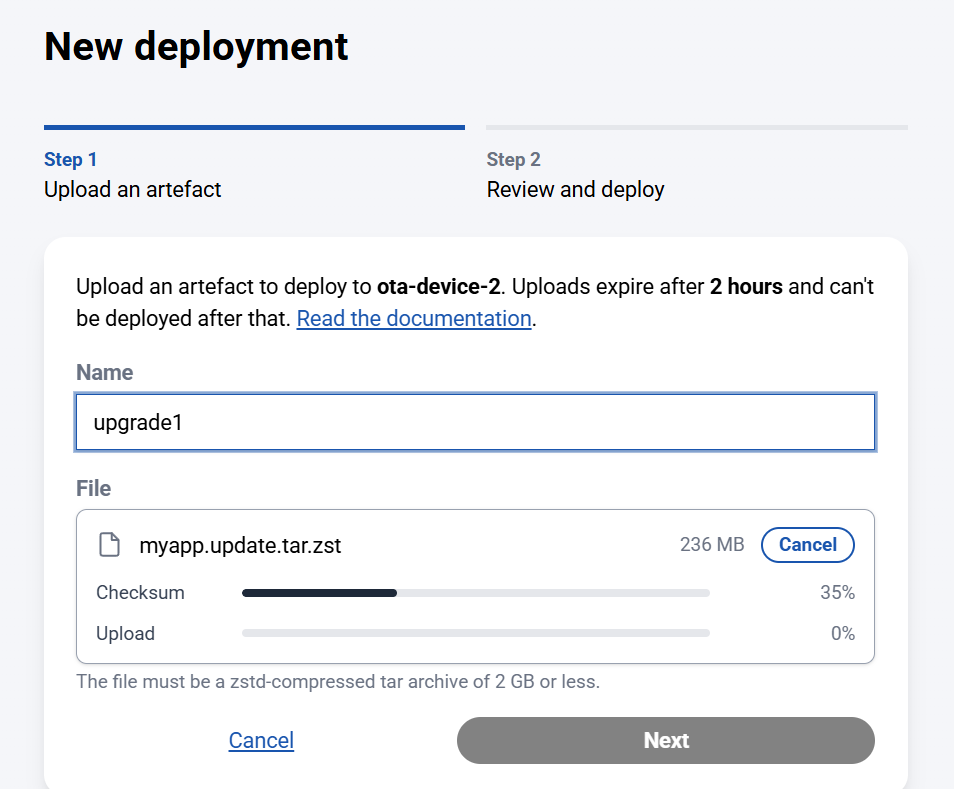Click the ota-device-2 device name
Viewport: 954px width, 789px height.
438,286
